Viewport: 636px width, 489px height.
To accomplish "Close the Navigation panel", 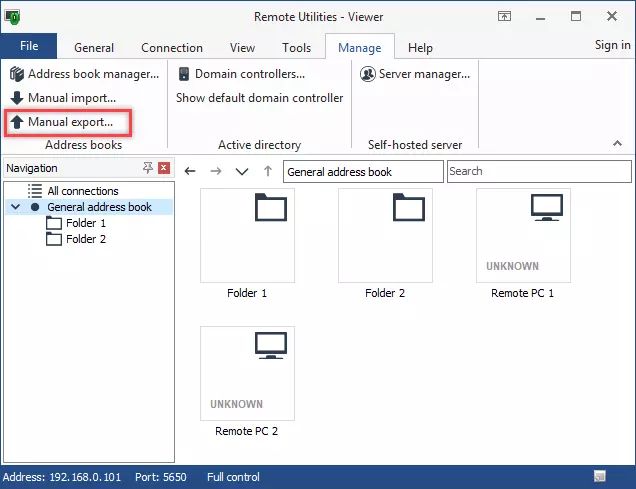I will pyautogui.click(x=164, y=168).
